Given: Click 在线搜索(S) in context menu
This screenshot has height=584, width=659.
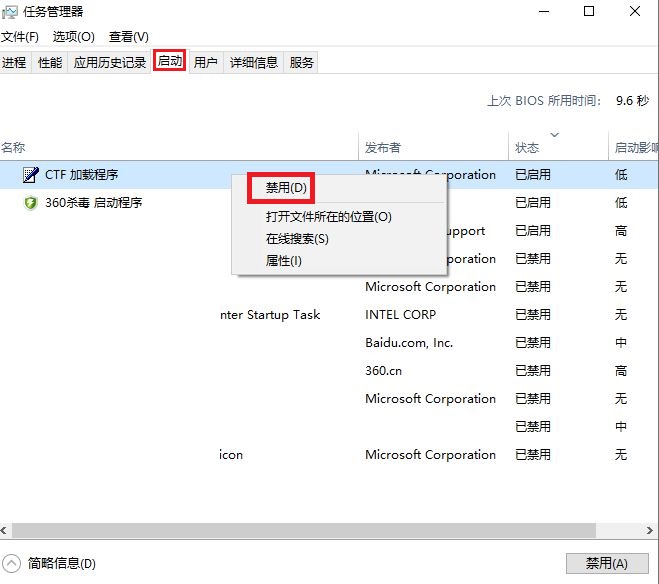Looking at the screenshot, I should 297,239.
